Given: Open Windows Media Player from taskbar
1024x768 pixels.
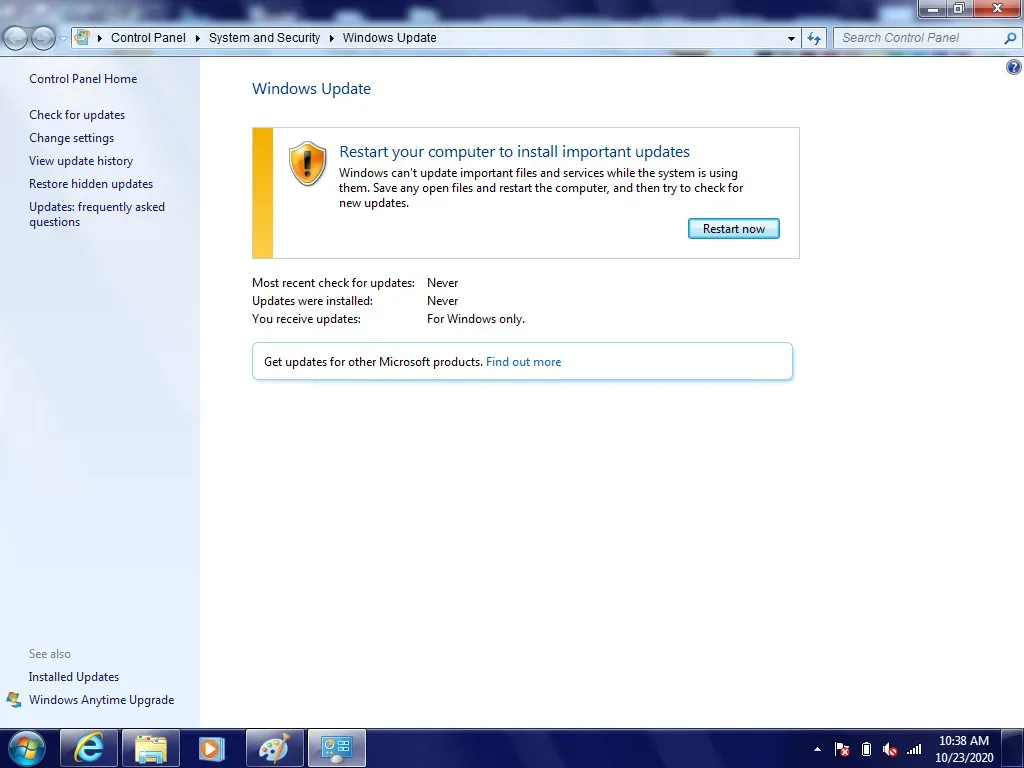Looking at the screenshot, I should [x=212, y=748].
